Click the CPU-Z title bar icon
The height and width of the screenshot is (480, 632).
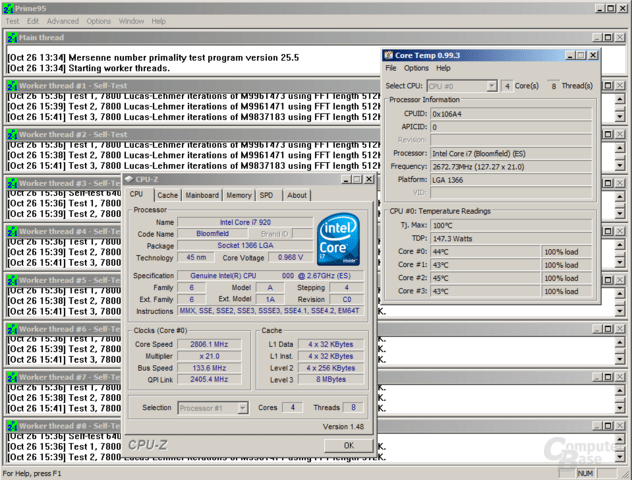tap(129, 179)
